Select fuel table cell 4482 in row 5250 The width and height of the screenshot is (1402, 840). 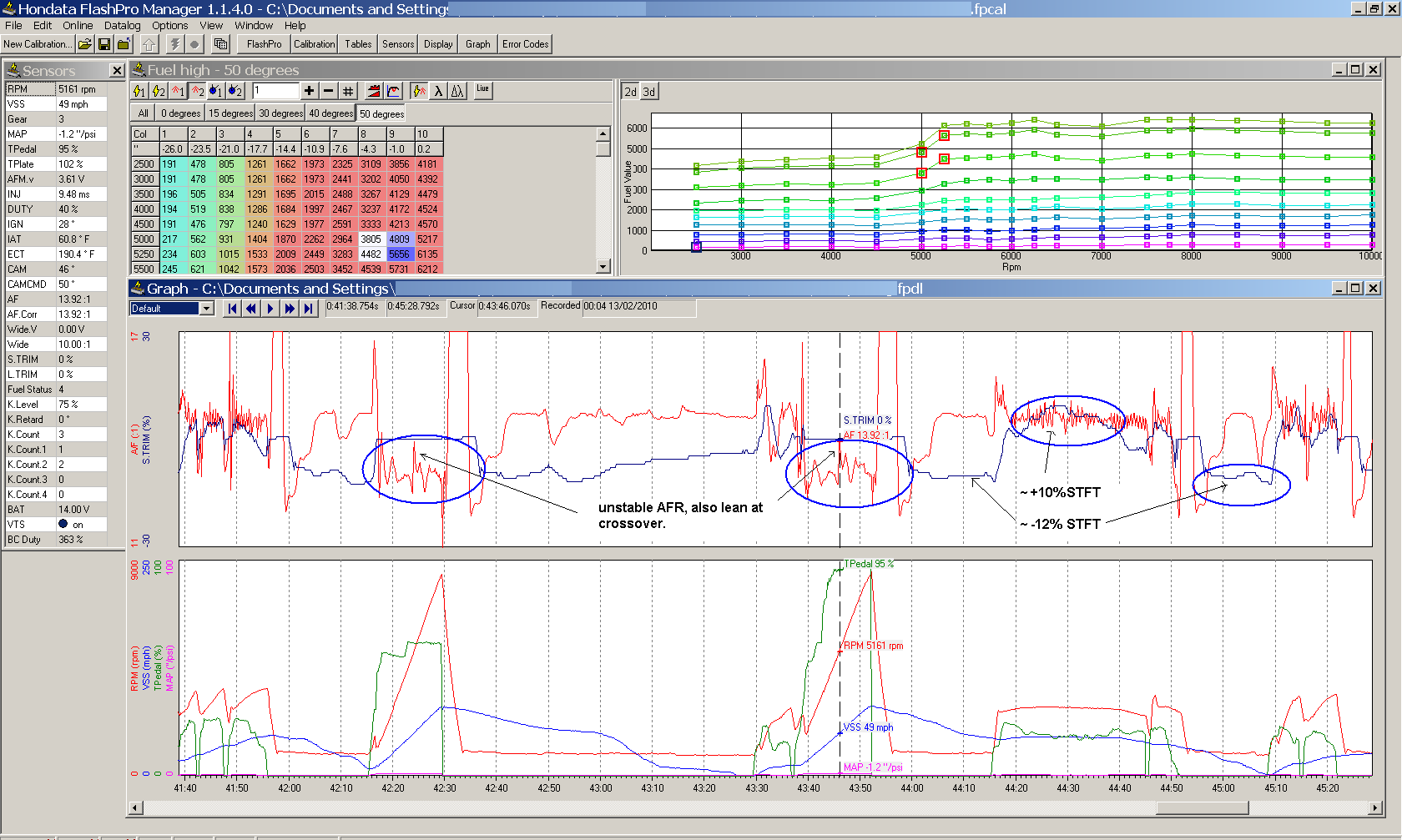[x=371, y=254]
